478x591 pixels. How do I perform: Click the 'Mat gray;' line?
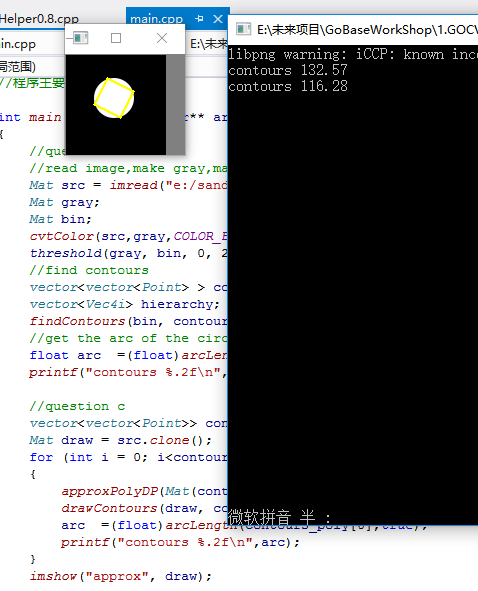coord(64,202)
